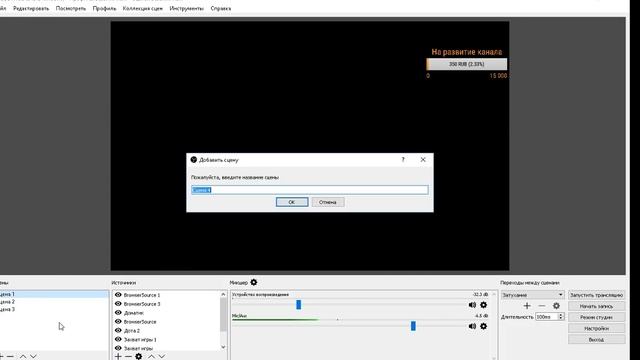Toggle visibility of BrowserSource 3
The height and width of the screenshot is (360, 640).
click(x=118, y=304)
